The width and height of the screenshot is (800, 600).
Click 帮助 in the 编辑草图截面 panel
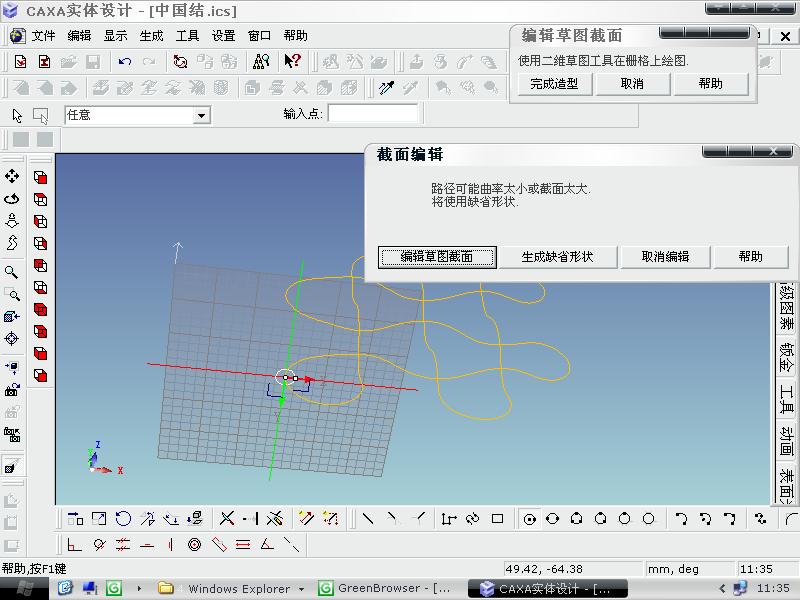click(x=711, y=84)
